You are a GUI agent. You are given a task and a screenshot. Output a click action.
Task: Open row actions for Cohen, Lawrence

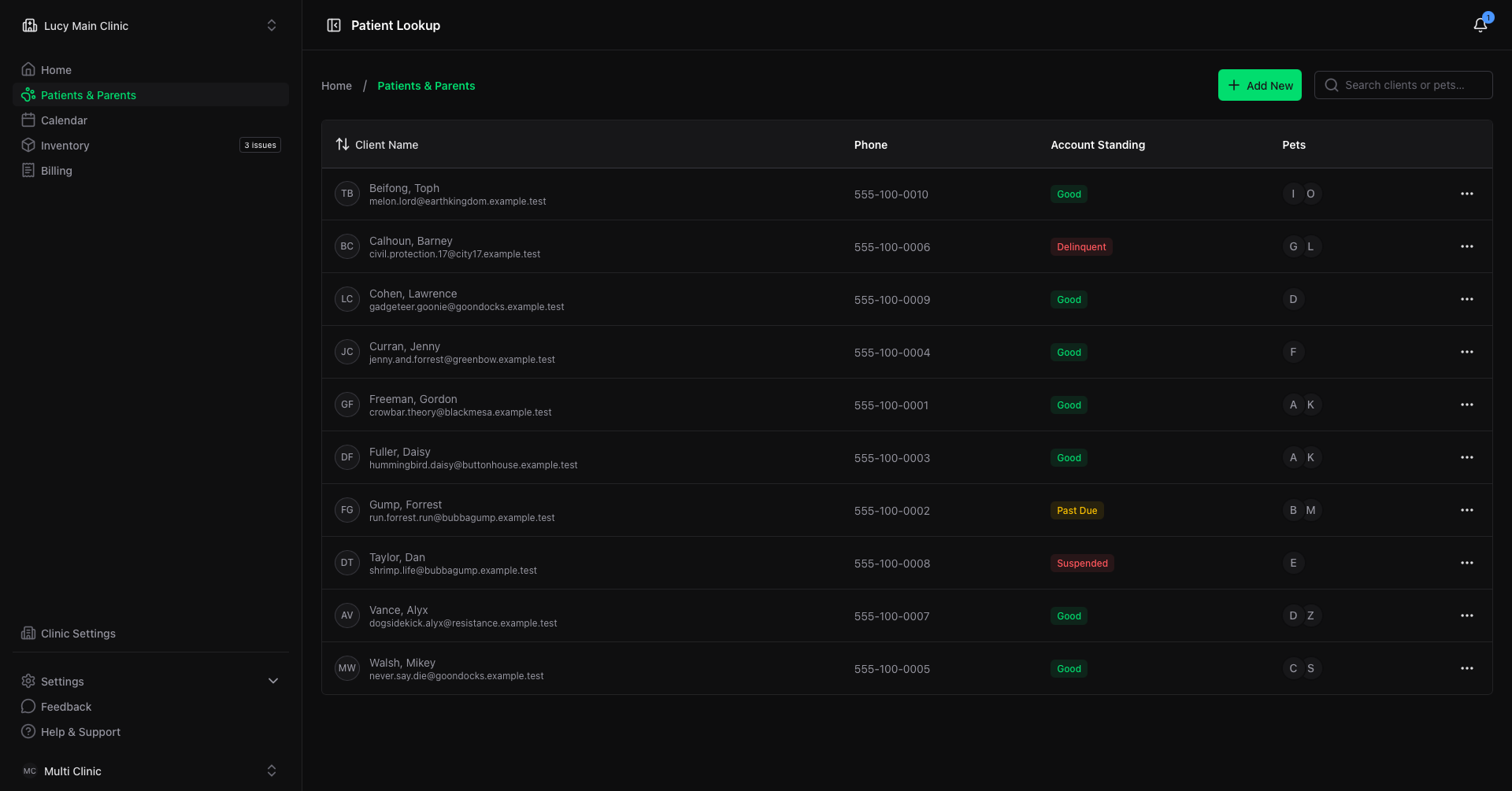pos(1467,299)
